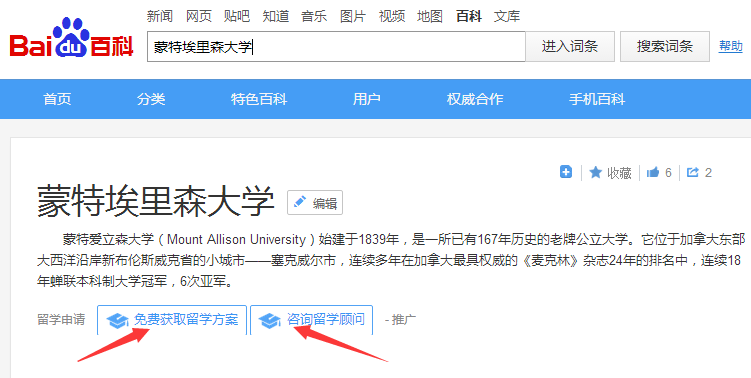Screen dimensions: 751x378
Task: Open the 图片 images link
Action: coord(353,16)
